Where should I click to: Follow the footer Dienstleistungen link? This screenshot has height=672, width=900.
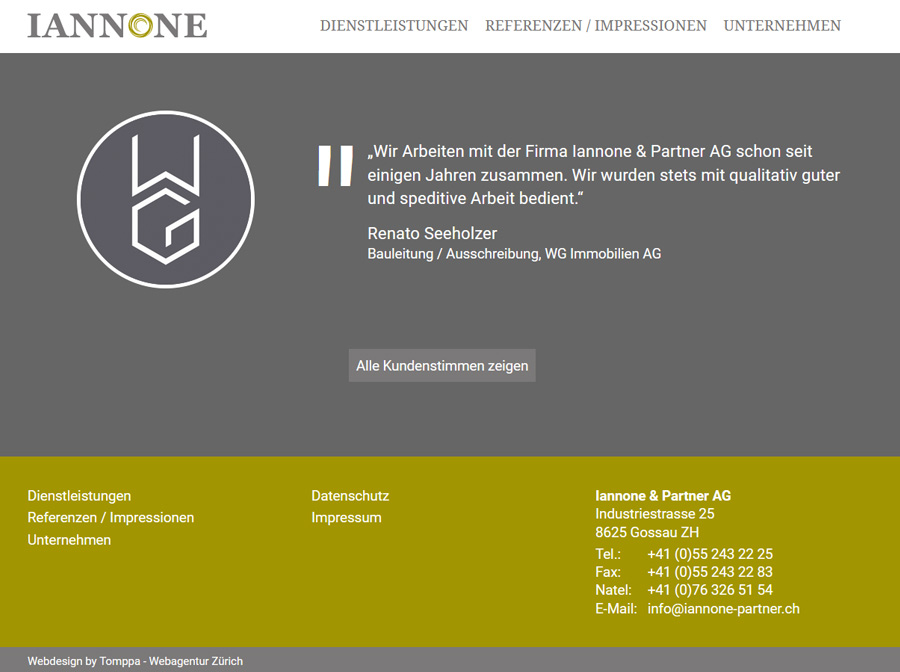point(79,496)
